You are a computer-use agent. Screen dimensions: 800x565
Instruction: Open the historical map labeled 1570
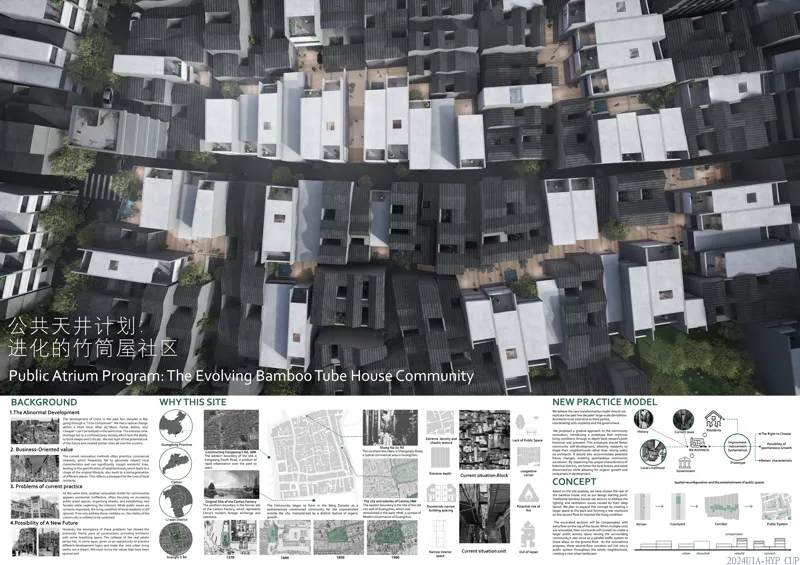click(x=230, y=537)
